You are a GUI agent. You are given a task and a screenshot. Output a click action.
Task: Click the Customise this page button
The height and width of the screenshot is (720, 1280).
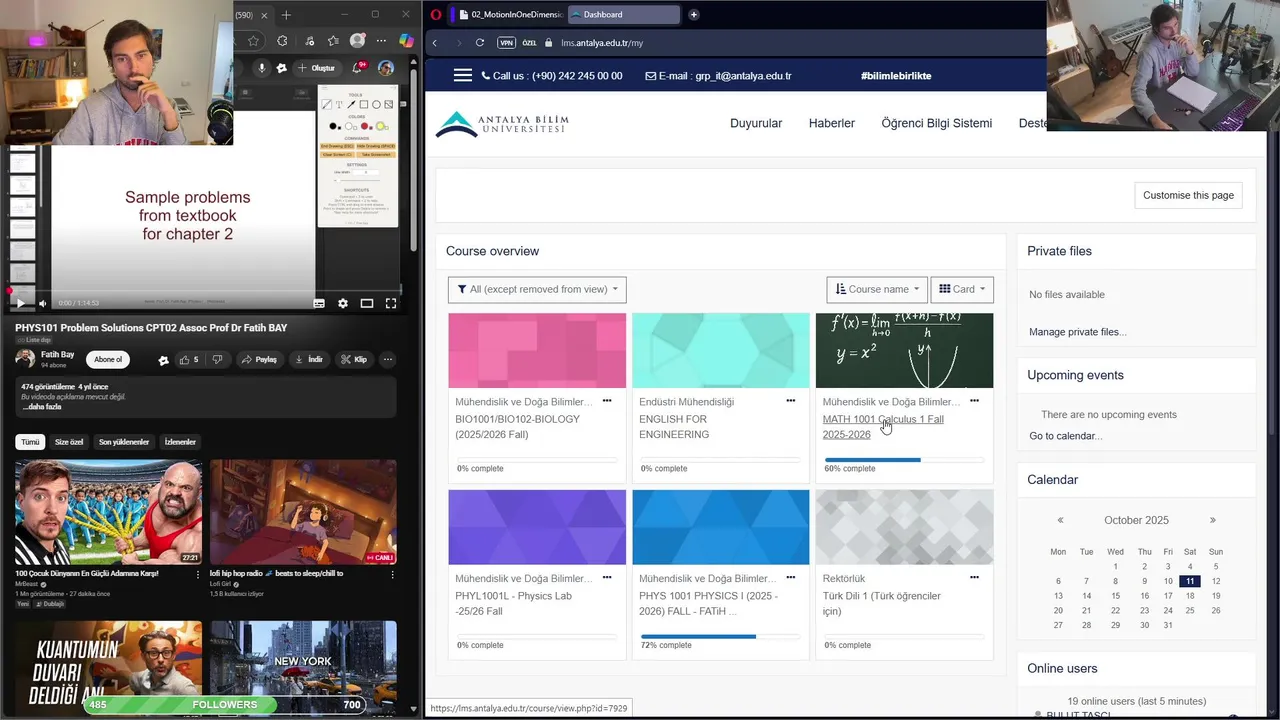pos(1188,195)
